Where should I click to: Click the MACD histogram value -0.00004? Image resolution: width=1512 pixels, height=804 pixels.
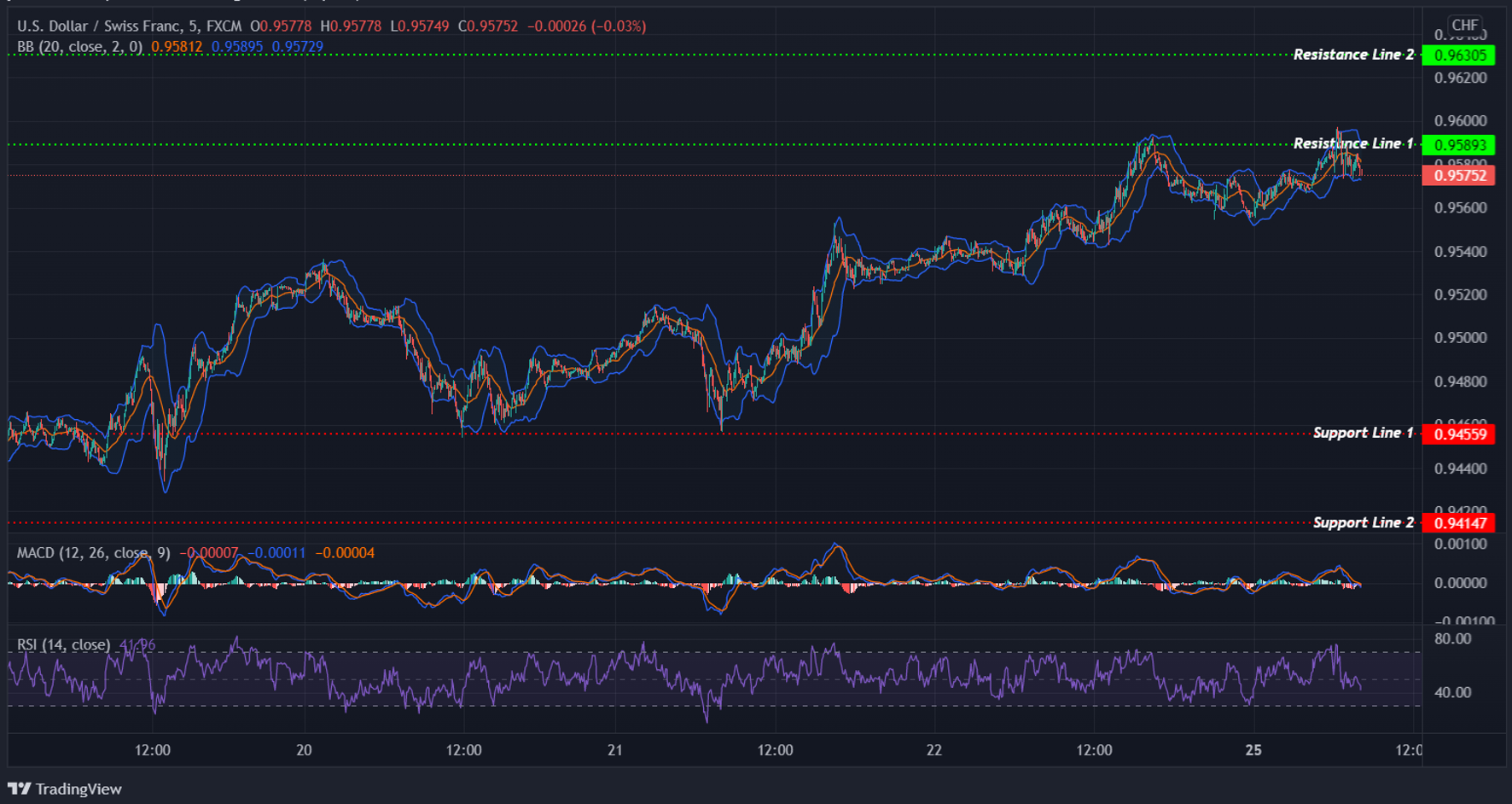point(345,553)
